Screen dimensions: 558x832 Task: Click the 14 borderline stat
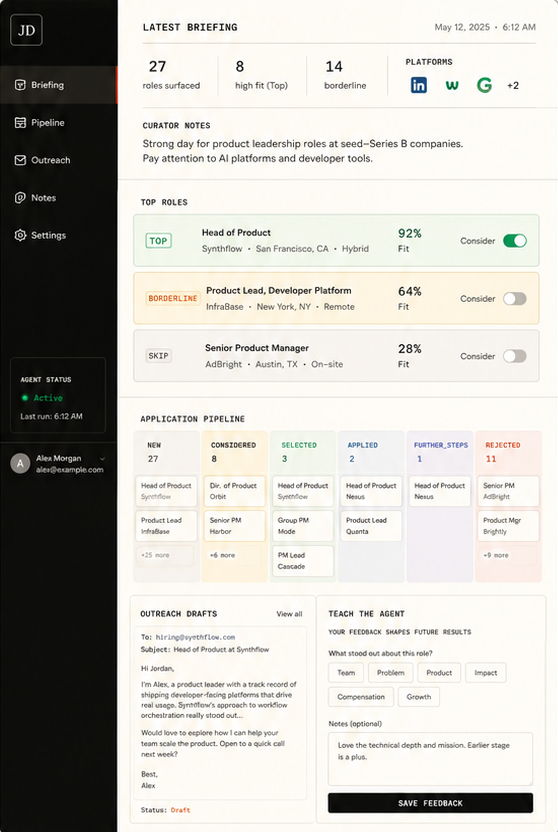coord(345,75)
